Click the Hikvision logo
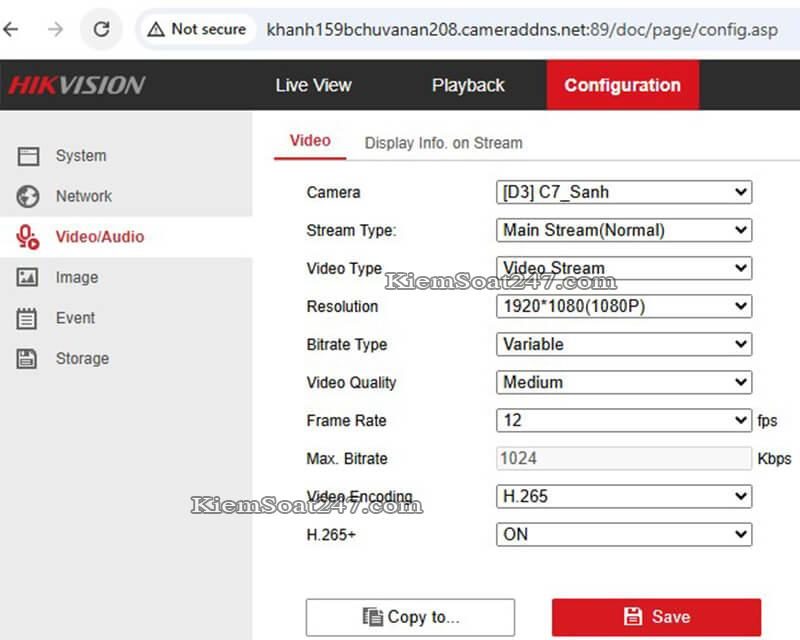 [x=77, y=85]
